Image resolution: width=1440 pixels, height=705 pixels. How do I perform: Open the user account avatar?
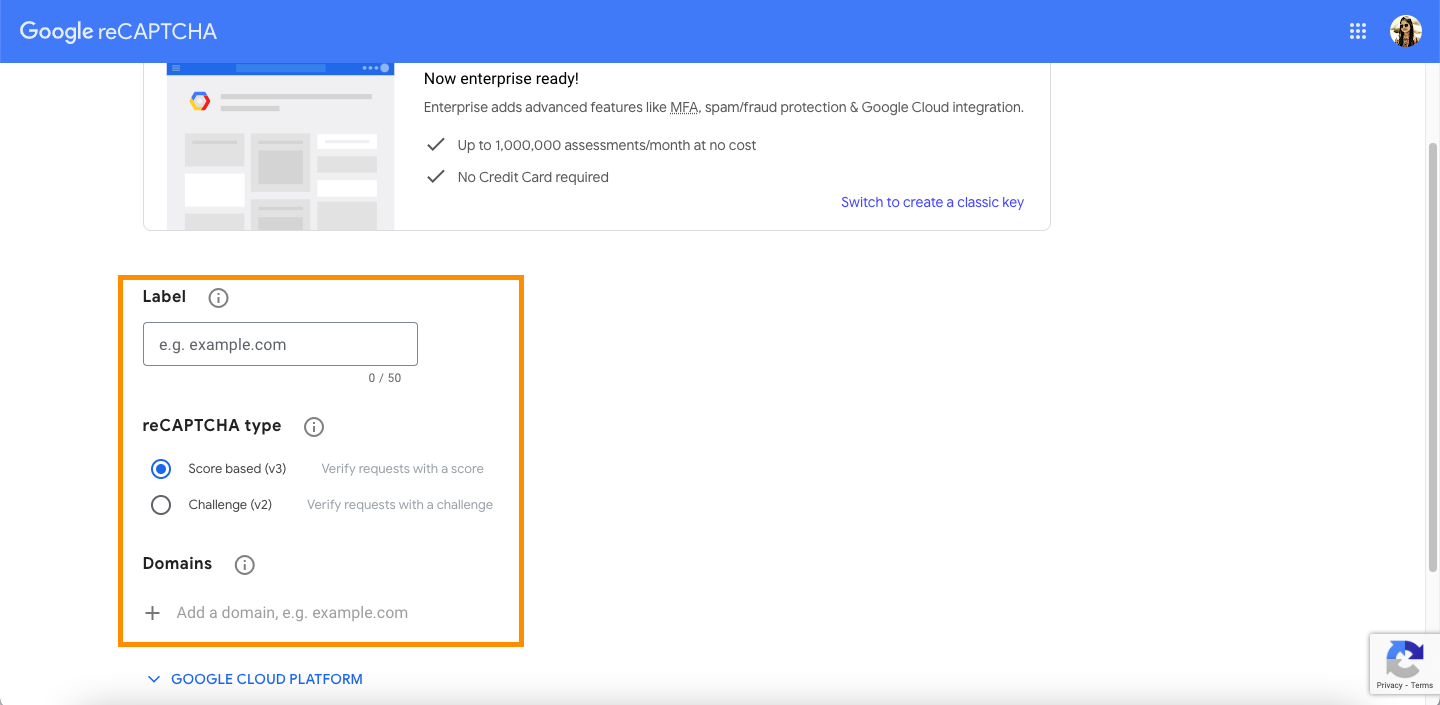[1405, 31]
